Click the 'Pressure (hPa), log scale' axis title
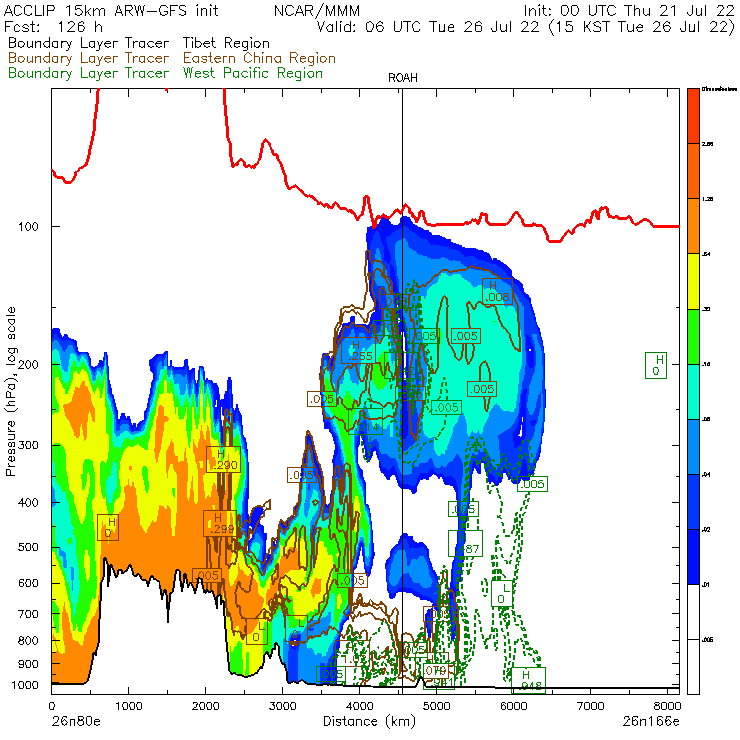Viewport: 740px width, 740px height. (x=10, y=392)
